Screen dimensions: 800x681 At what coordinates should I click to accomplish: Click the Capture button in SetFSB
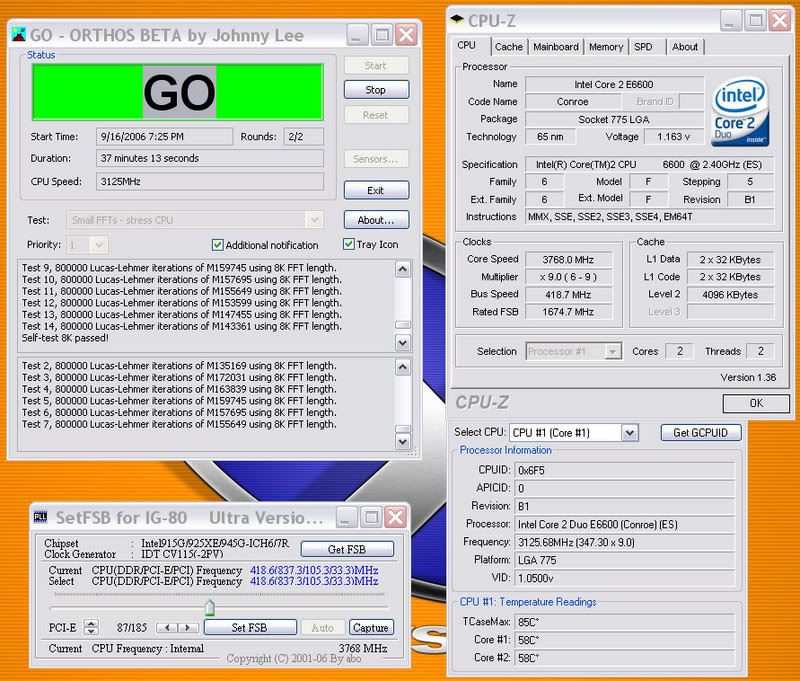pos(371,627)
